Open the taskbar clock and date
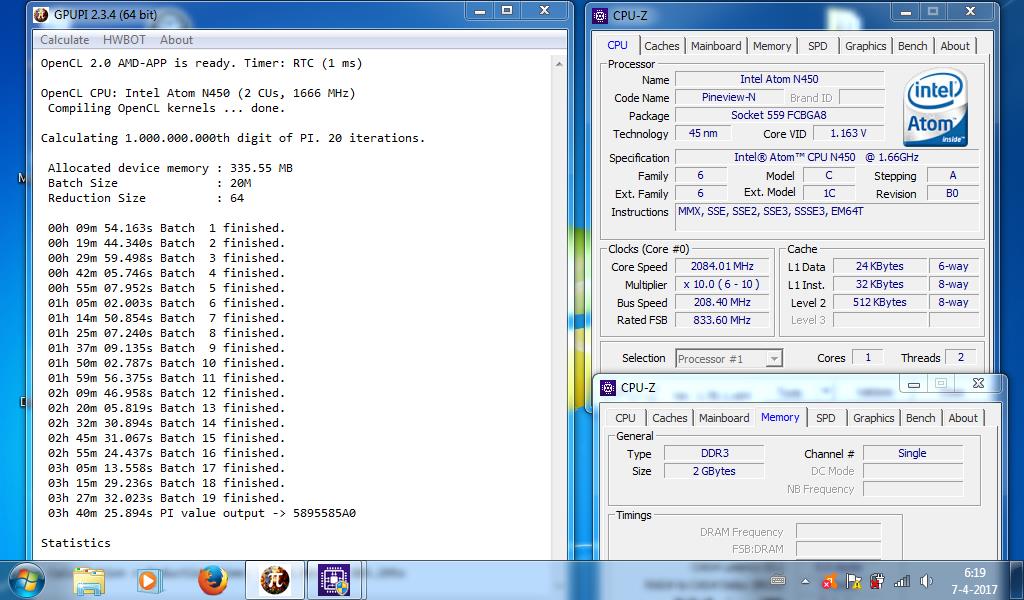1024x600 pixels. 974,581
